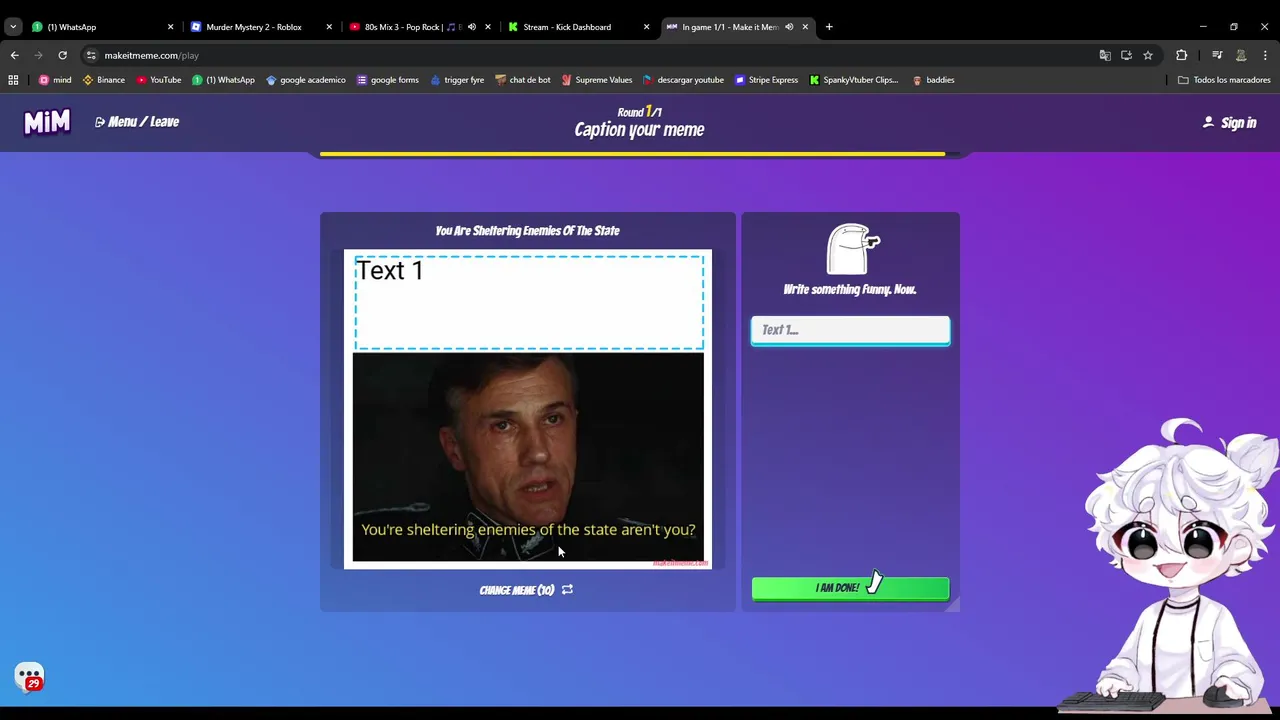The image size is (1280, 720).
Task: Open chat bubble icon with 29 badge
Action: [x=29, y=677]
